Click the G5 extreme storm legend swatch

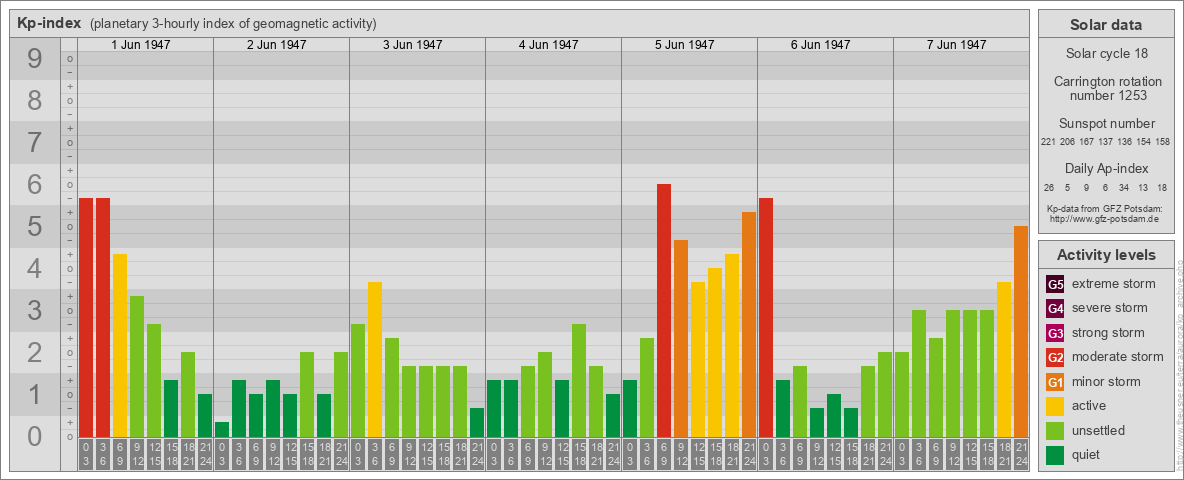[1055, 285]
